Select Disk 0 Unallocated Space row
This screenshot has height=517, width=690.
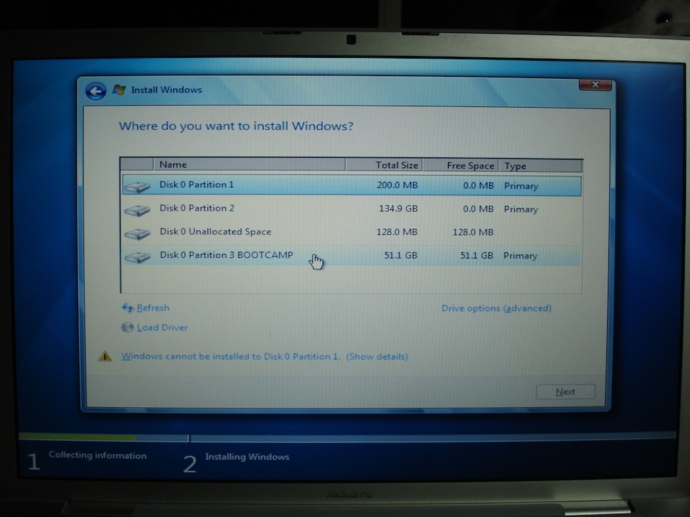coord(352,232)
